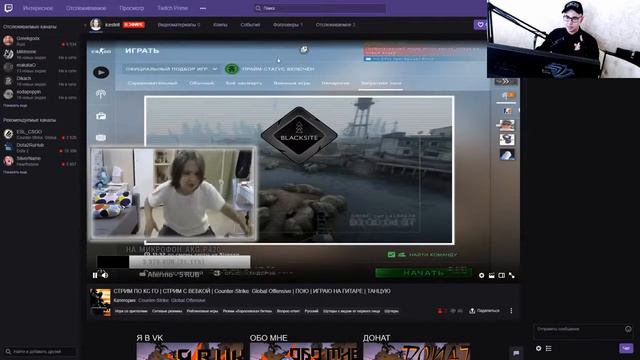Select Обычный game mode tab
This screenshot has height=360, width=640.
[202, 83]
